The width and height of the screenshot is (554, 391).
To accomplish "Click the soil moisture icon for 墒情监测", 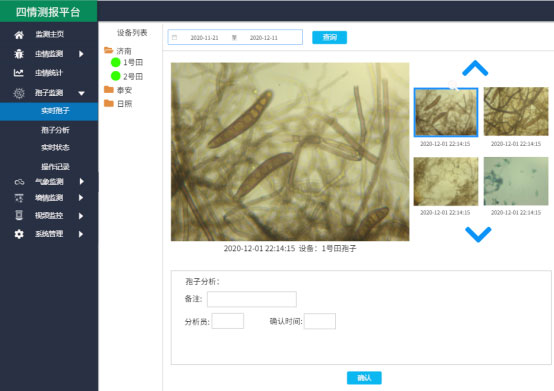I will (x=19, y=198).
